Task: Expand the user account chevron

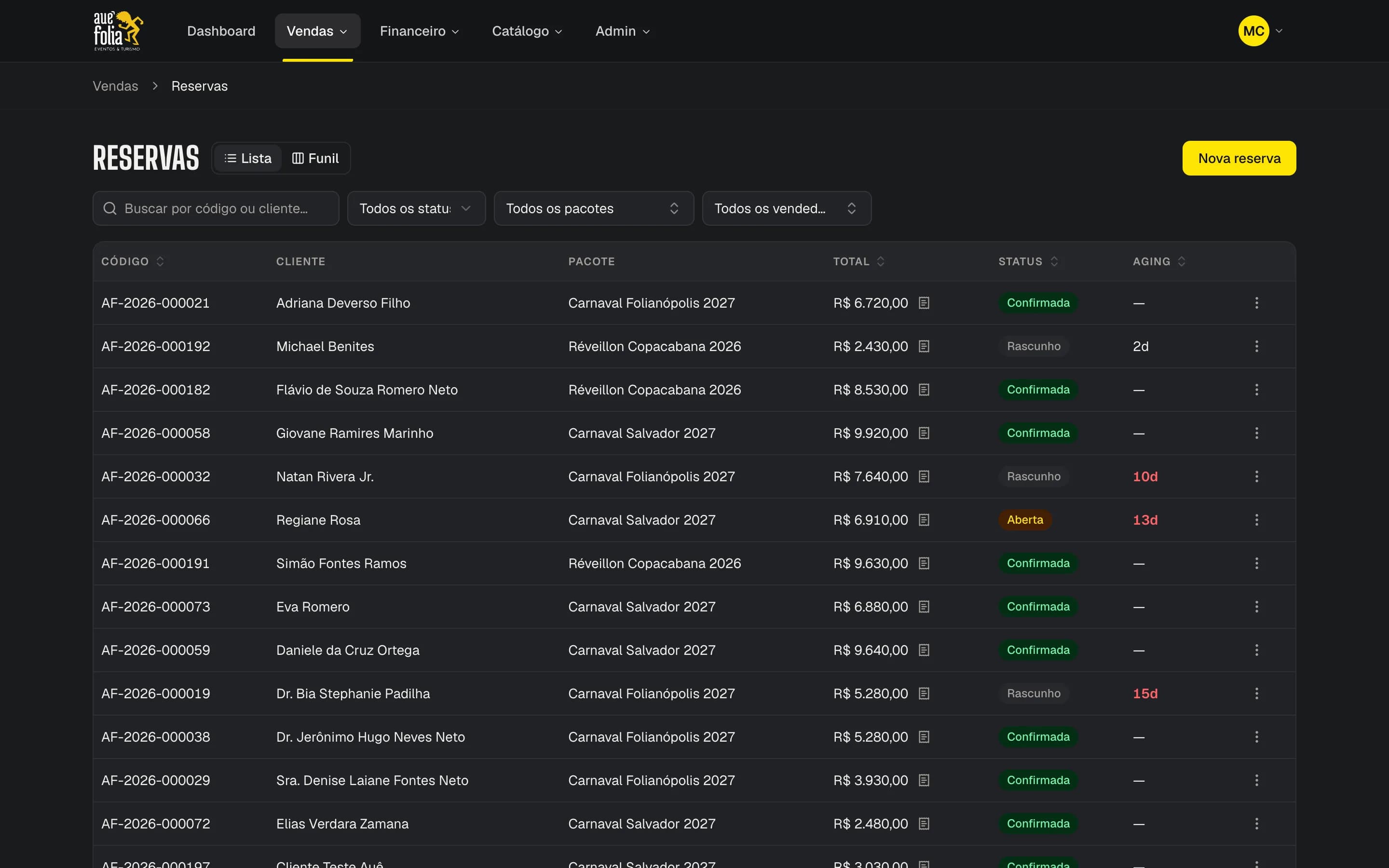Action: 1279,31
